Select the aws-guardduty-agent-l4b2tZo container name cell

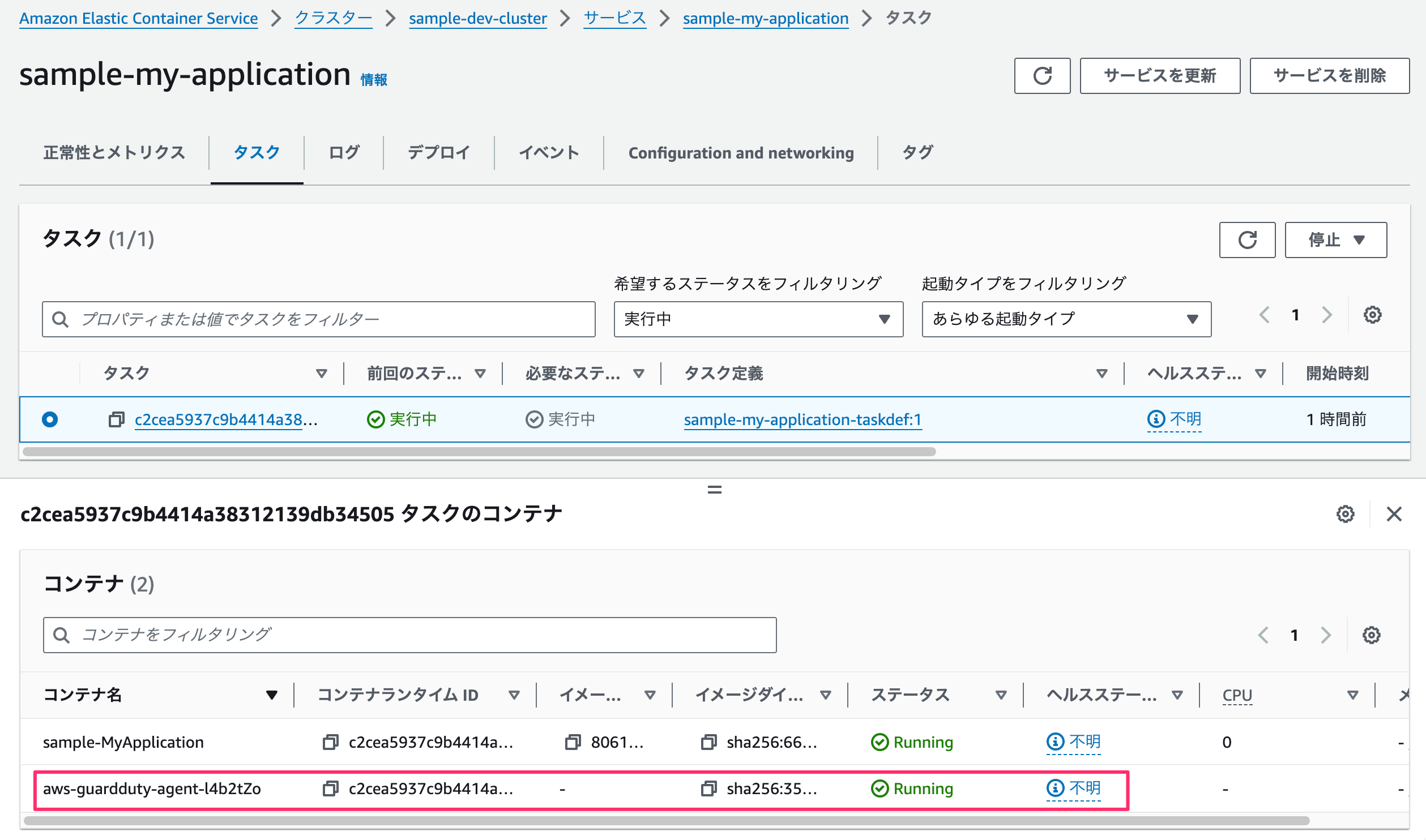coord(152,788)
